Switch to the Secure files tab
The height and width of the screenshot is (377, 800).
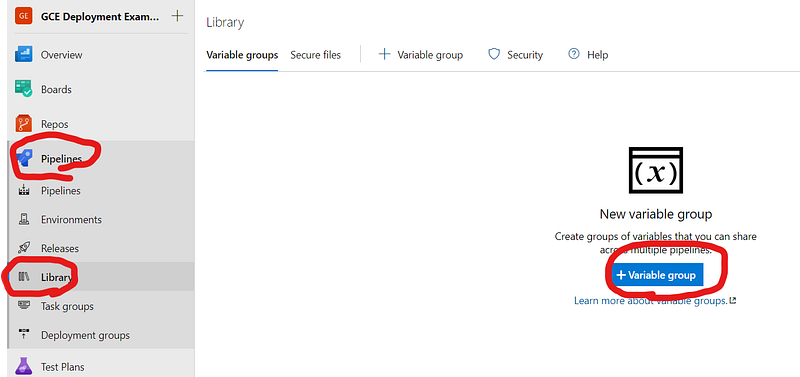315,55
